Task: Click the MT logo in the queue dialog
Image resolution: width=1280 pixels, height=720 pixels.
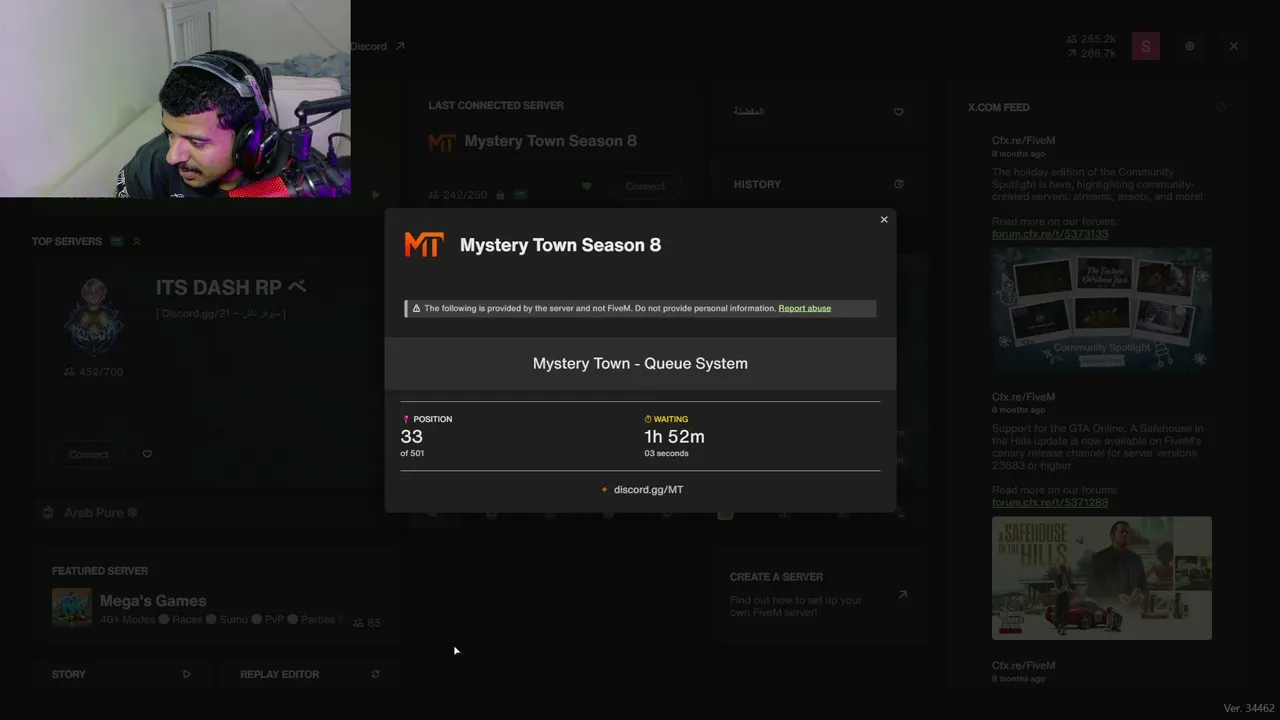Action: click(x=423, y=245)
